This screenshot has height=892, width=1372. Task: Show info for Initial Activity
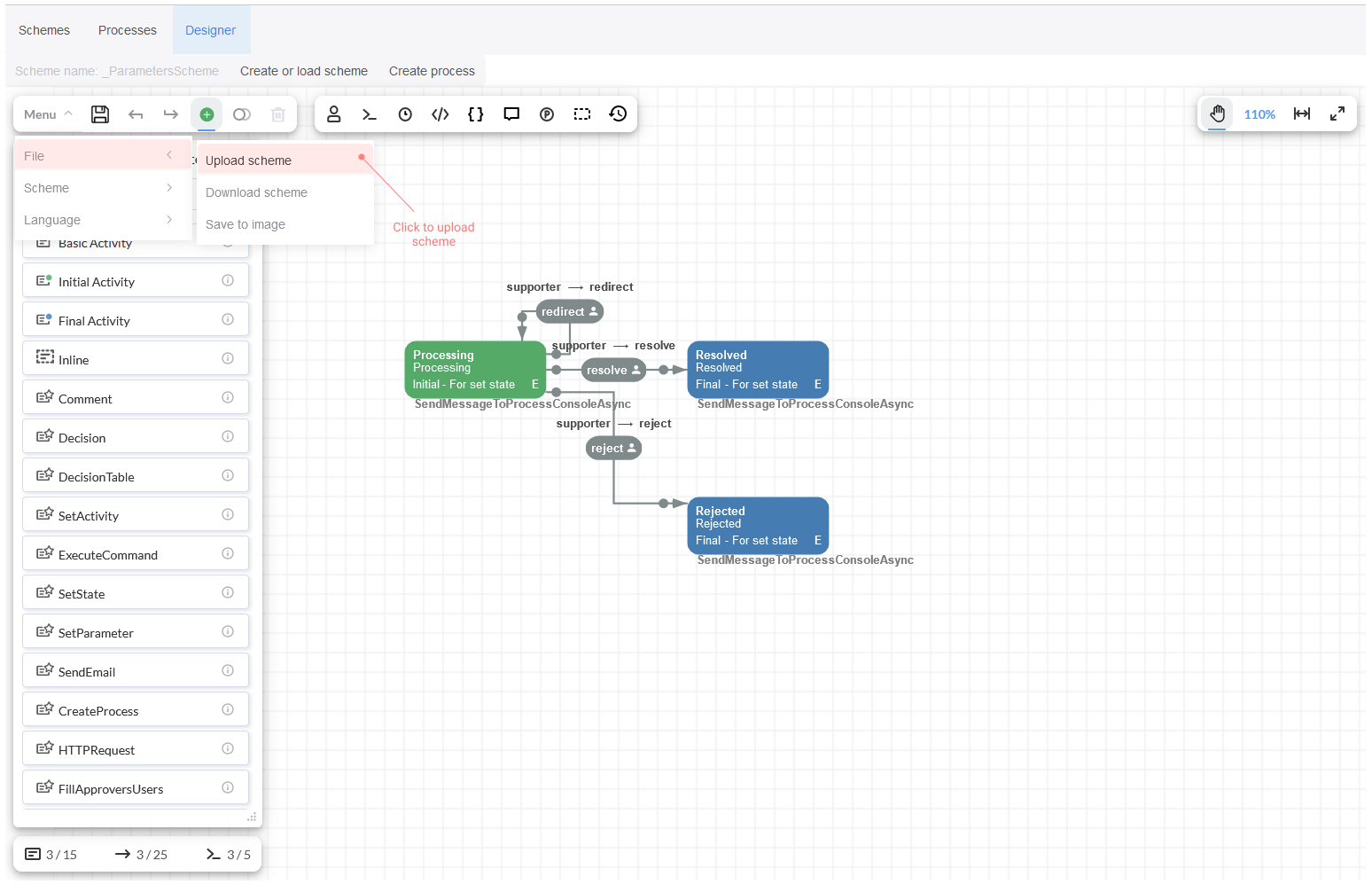click(228, 281)
